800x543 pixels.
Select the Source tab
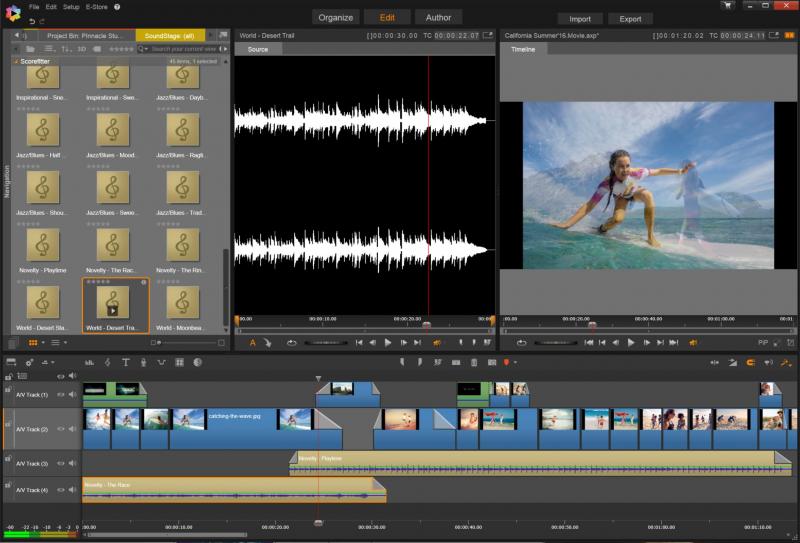[258, 50]
